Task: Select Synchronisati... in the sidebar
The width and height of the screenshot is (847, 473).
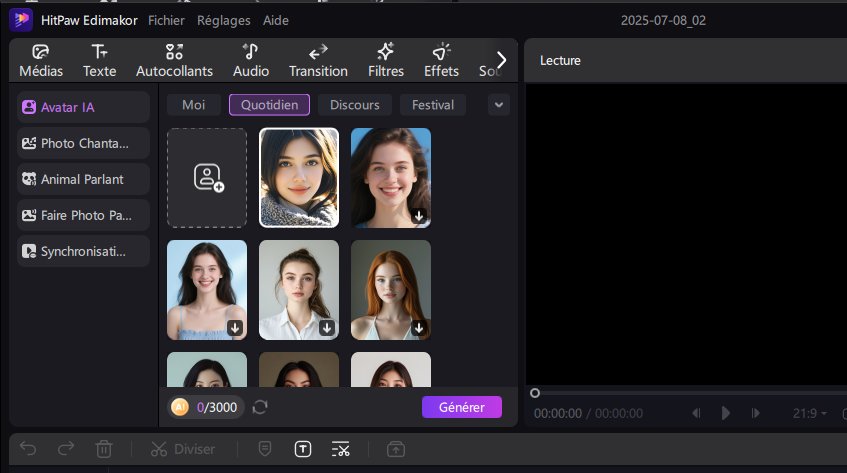Action: click(83, 251)
